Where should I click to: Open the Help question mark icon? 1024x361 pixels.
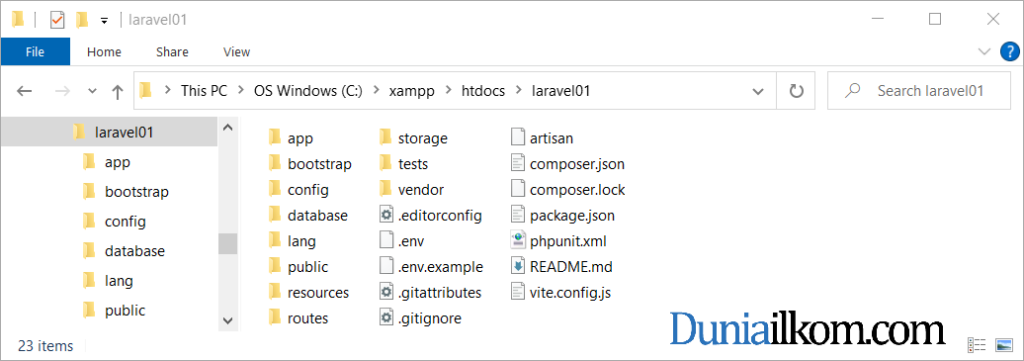point(1010,52)
